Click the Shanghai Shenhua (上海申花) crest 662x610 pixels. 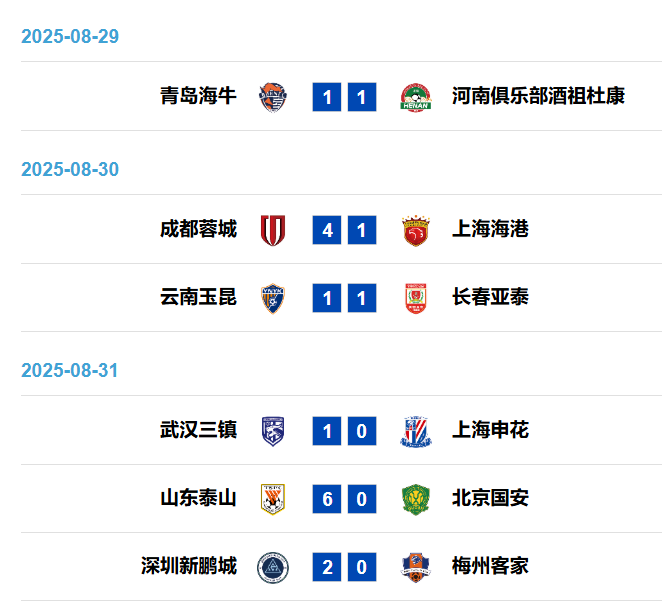point(416,431)
